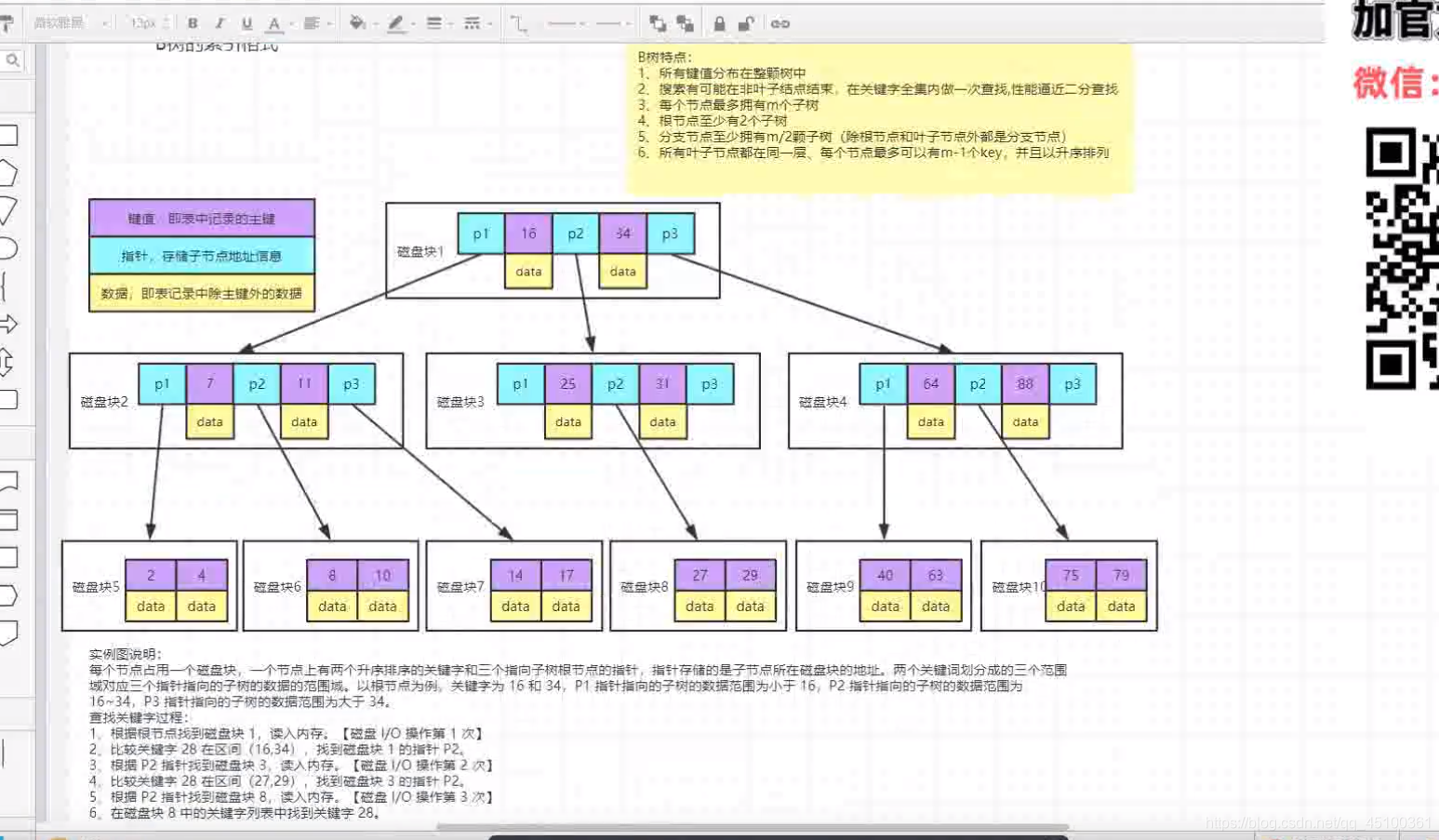Open the font color picker
Viewport: 1439px width, 840px height.
click(276, 23)
